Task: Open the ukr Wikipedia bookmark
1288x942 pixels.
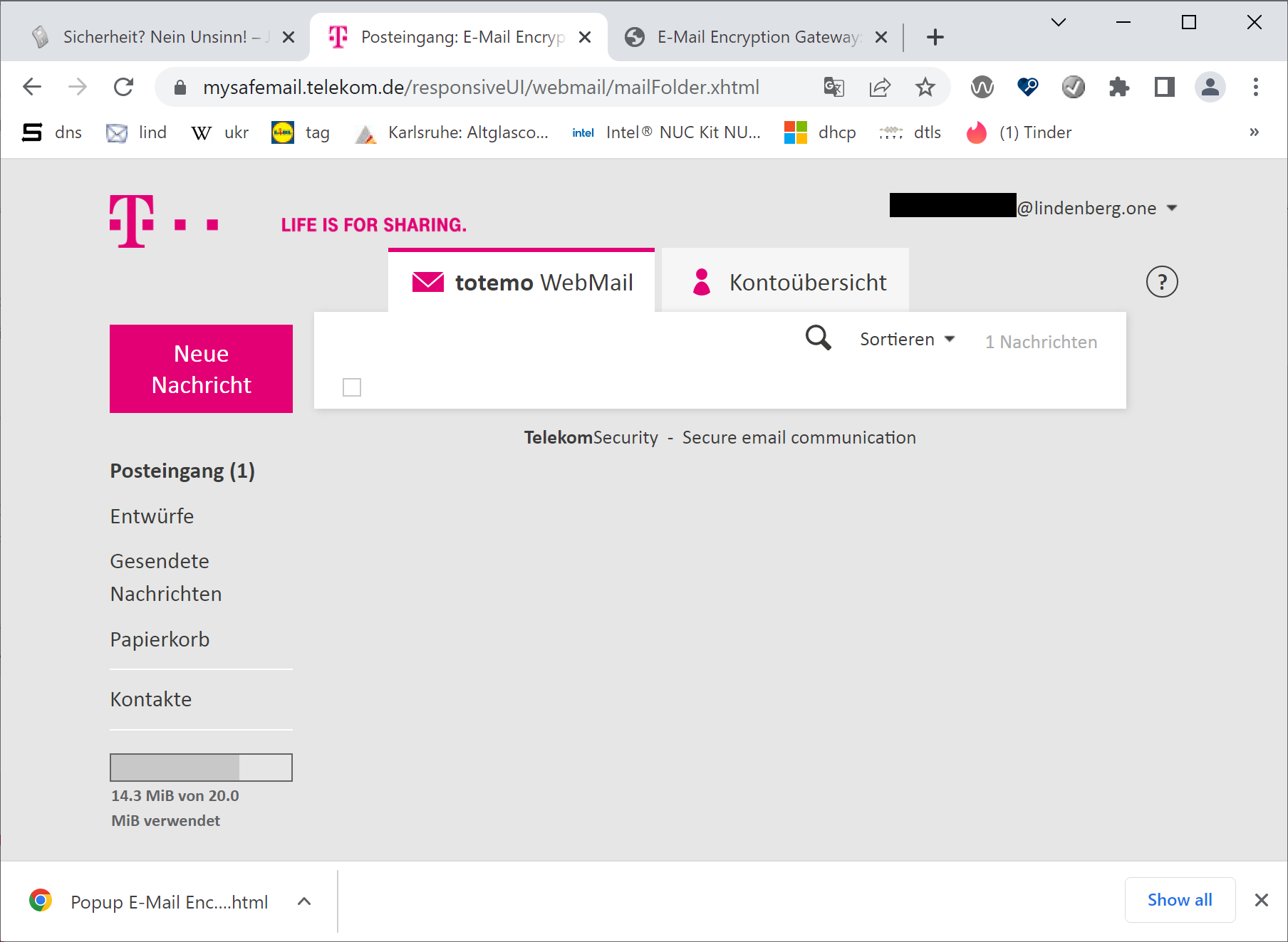Action: (x=220, y=132)
